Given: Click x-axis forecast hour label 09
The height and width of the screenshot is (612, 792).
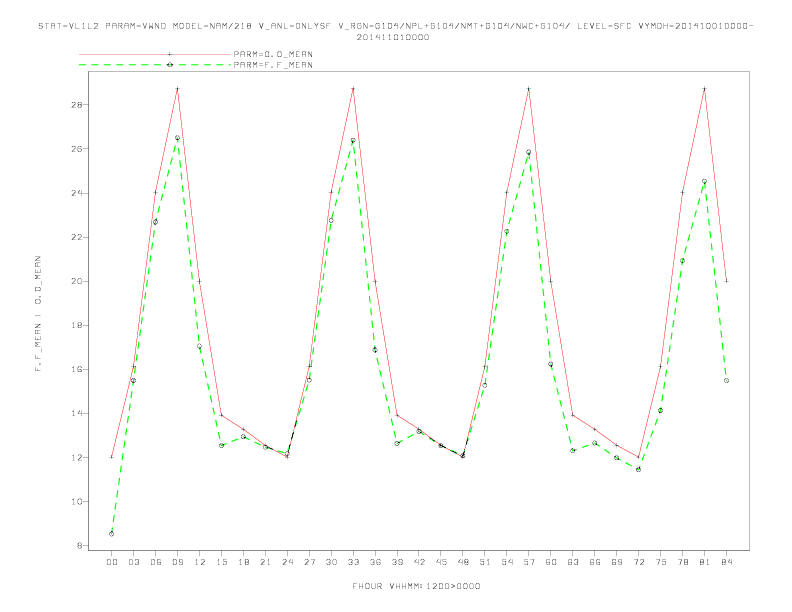Looking at the screenshot, I should (177, 562).
